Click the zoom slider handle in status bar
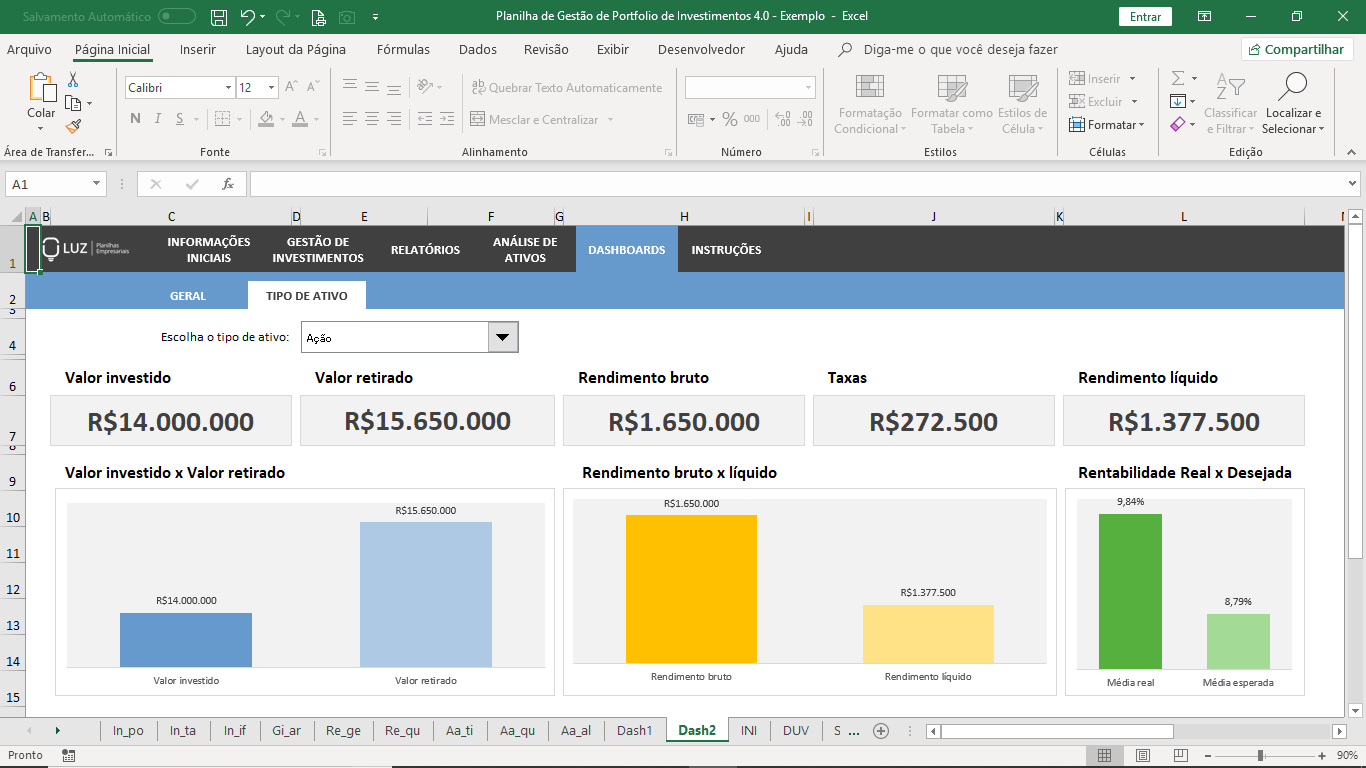Viewport: 1366px width, 768px height. (x=1260, y=756)
